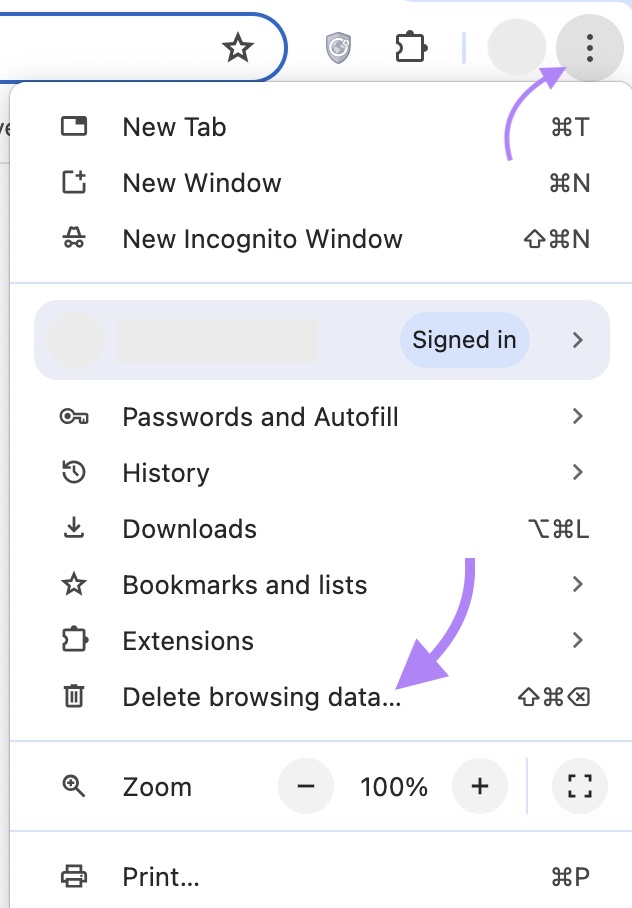Screen dimensions: 632x908
Task: Click the printer icon beside Print
Action: point(75,877)
